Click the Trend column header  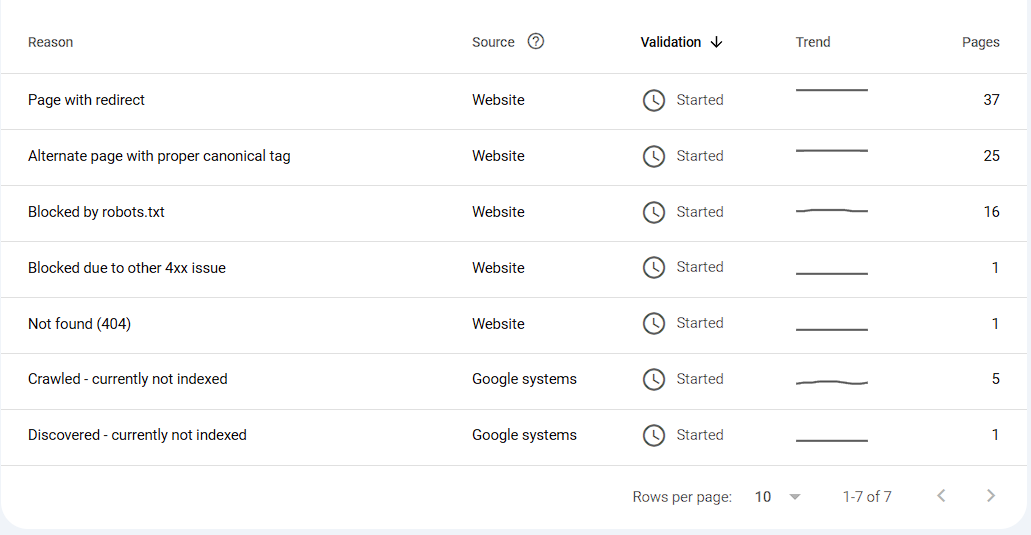813,42
